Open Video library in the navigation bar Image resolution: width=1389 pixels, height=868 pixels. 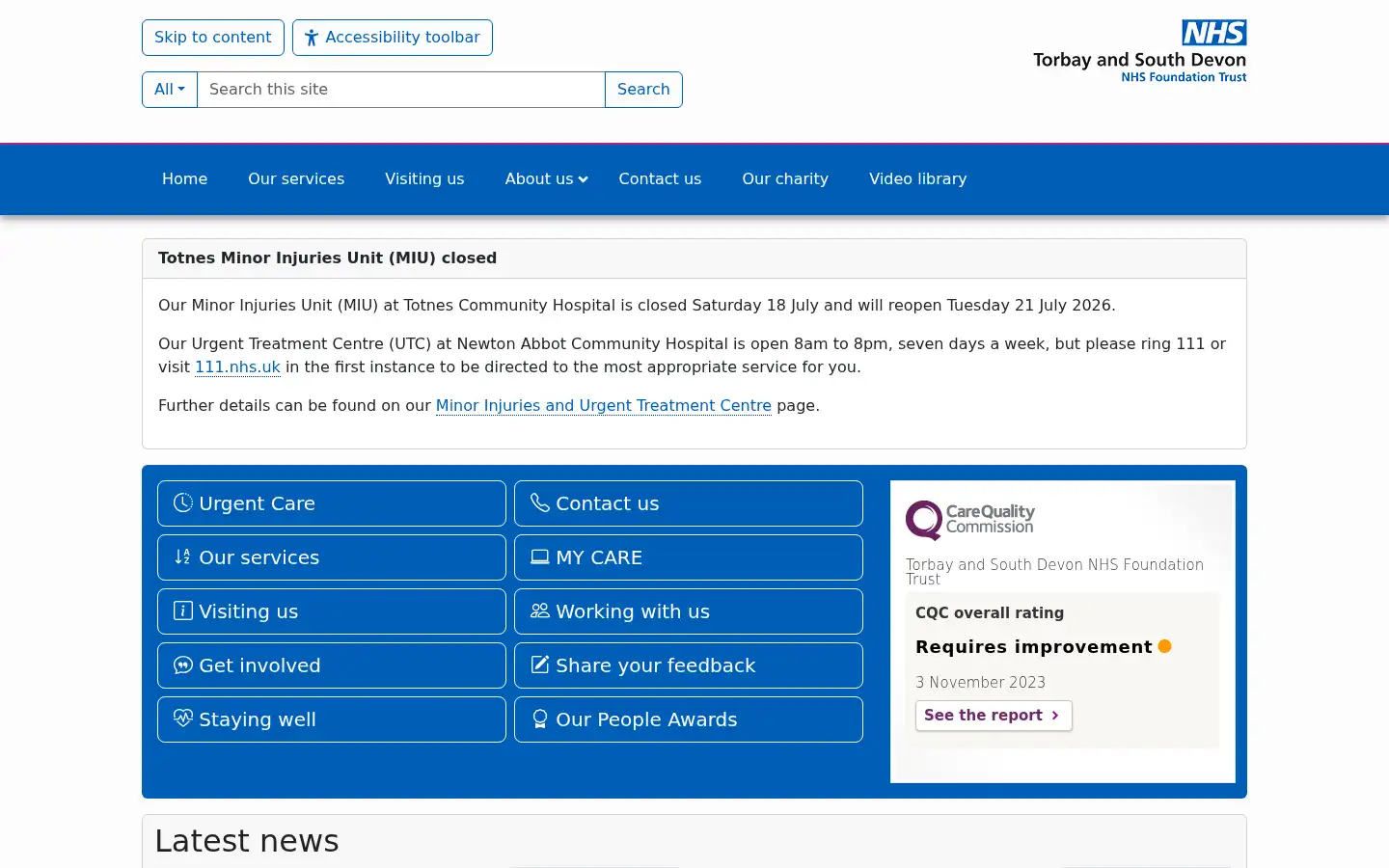pos(917,178)
